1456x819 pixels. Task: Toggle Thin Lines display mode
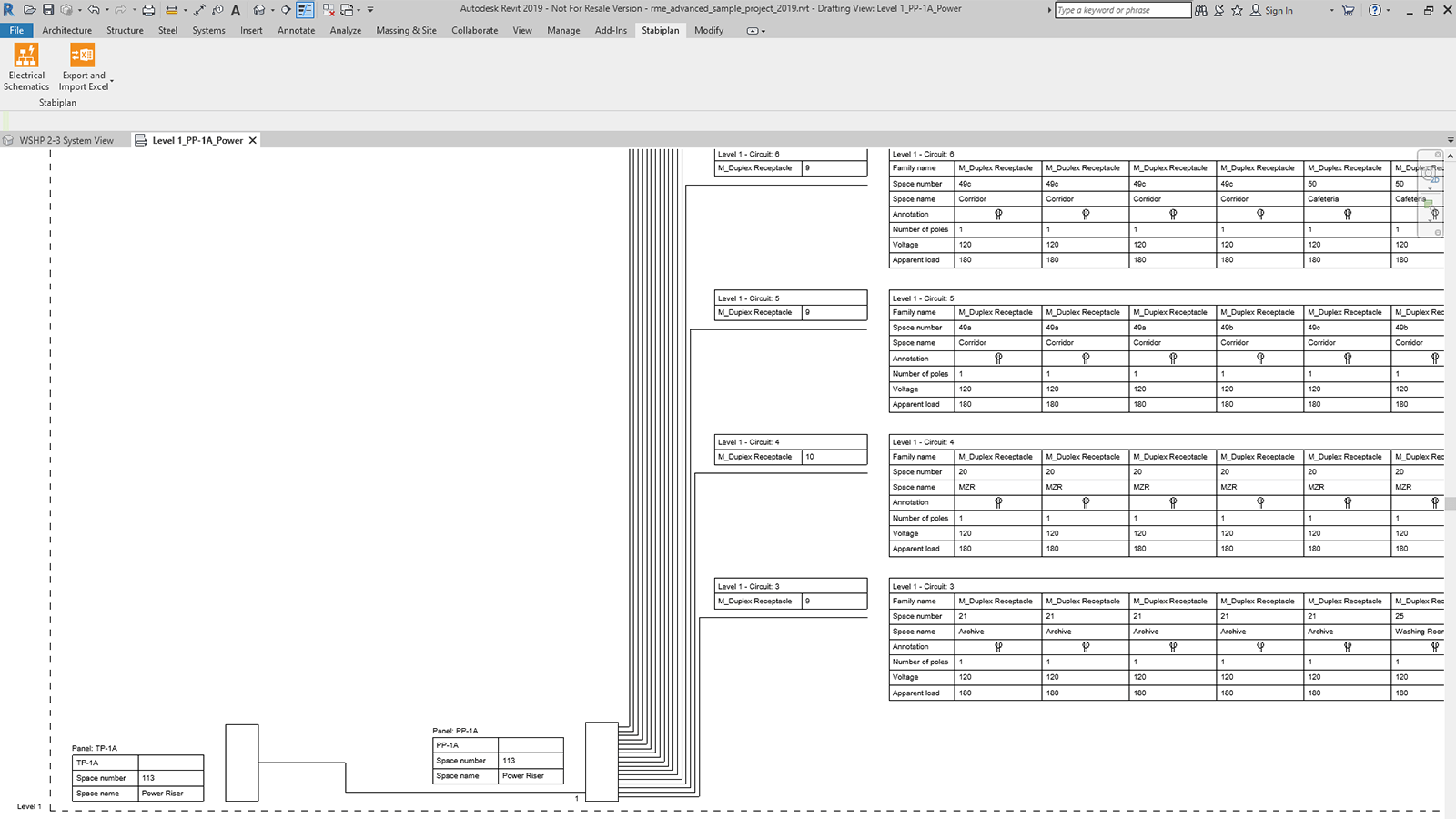[x=306, y=10]
